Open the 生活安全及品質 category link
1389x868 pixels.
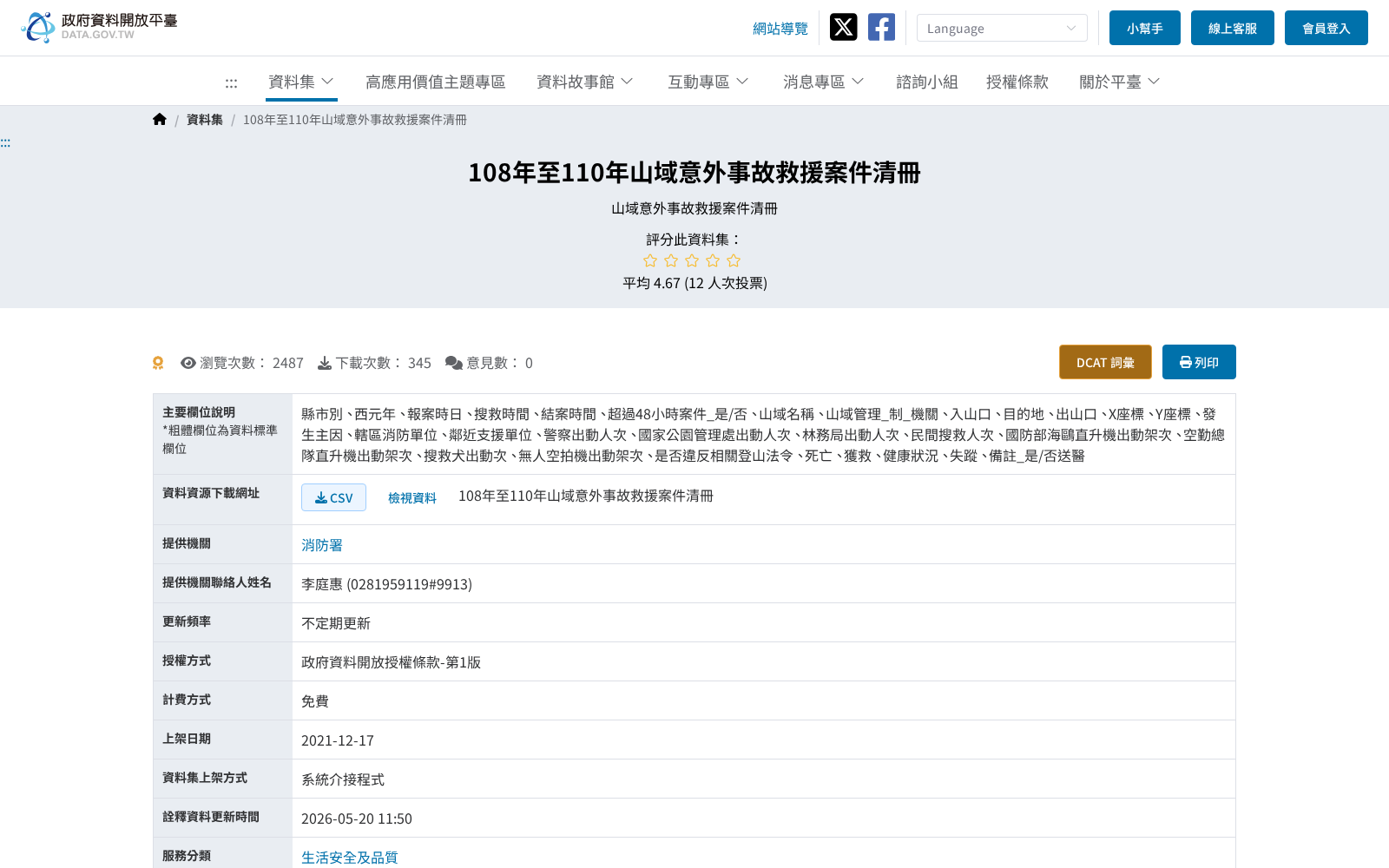pos(350,858)
